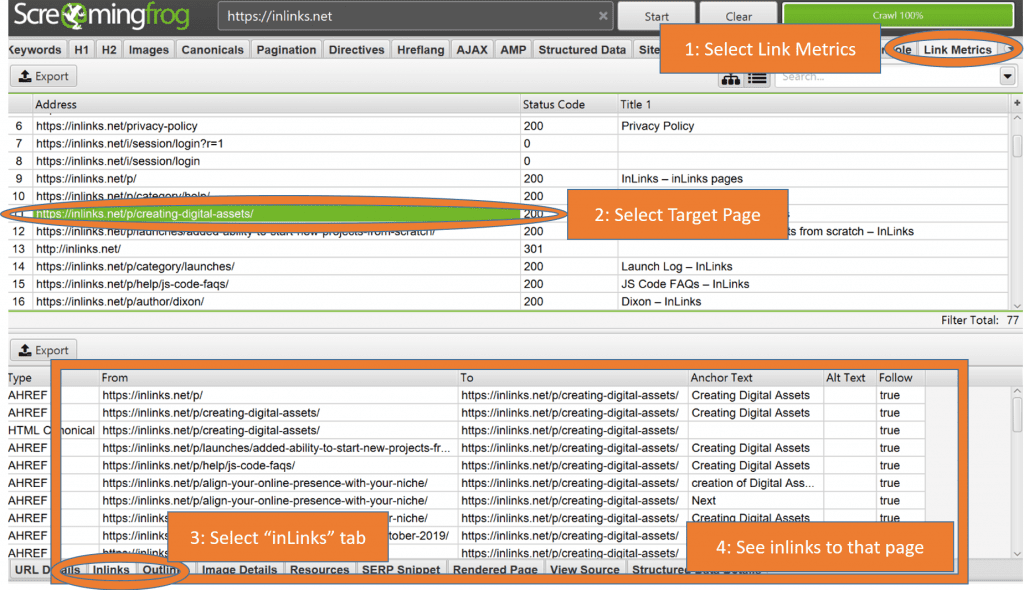Open the Image Details bottom tab
This screenshot has height=590, width=1024.
[239, 570]
